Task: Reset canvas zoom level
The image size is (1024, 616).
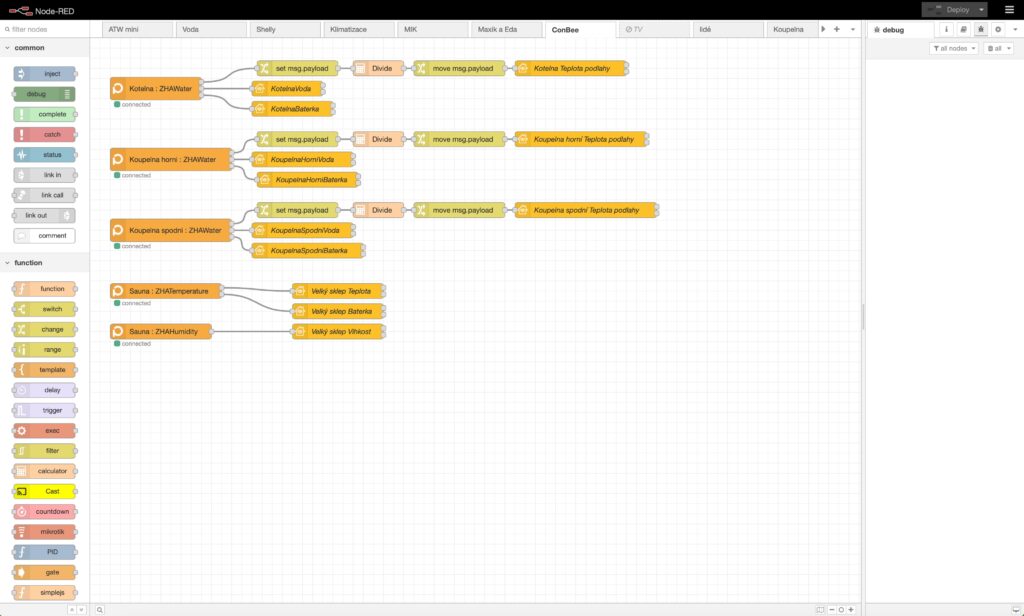Action: click(841, 609)
